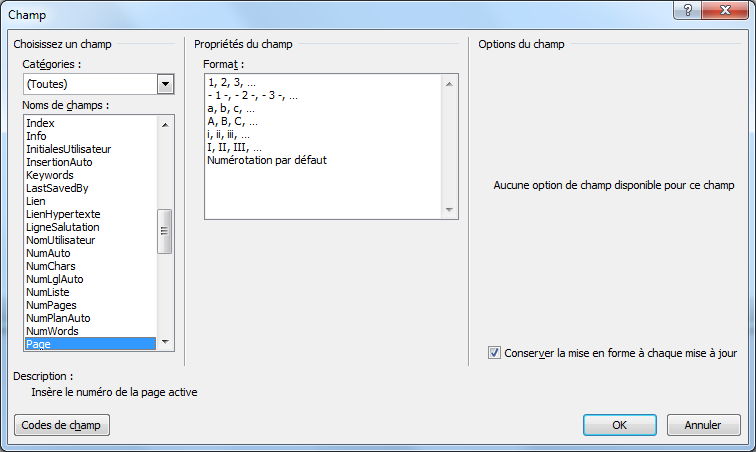The image size is (756, 452).
Task: Click field names list scroll-up arrow
Action: pyautogui.click(x=165, y=125)
